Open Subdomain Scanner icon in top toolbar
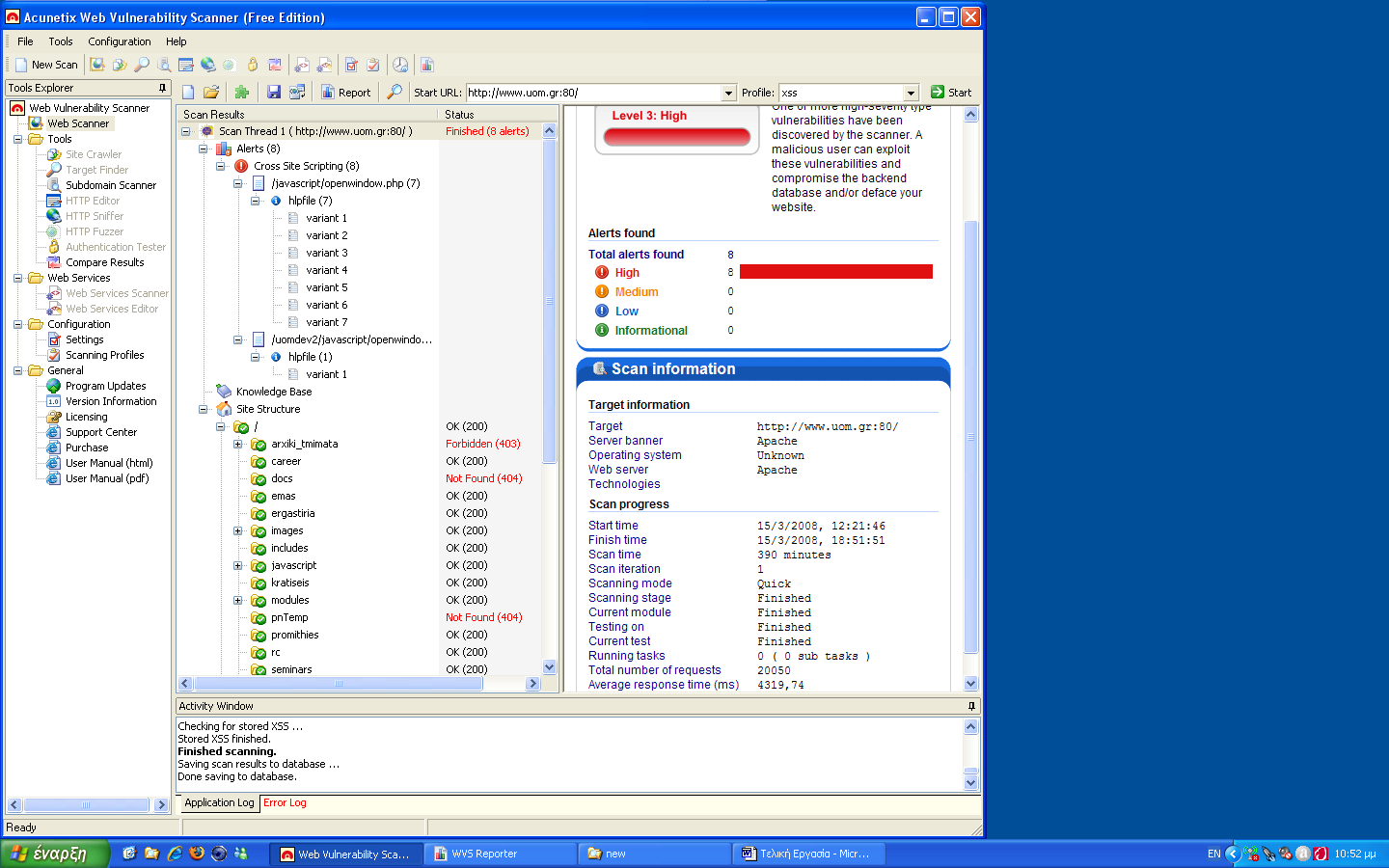This screenshot has height=868, width=1389. [x=164, y=66]
